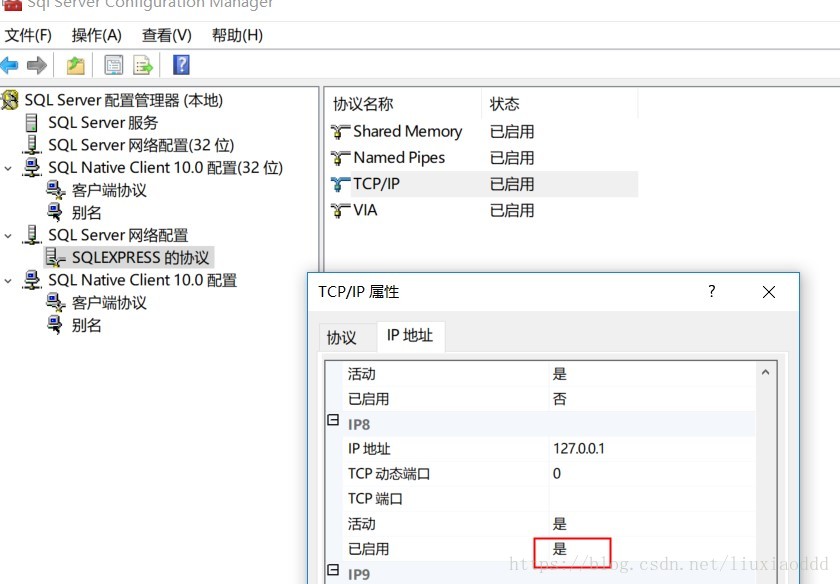Select 客户端协议 under SQL Native Client 10.0 配置
The width and height of the screenshot is (840, 584).
point(109,303)
